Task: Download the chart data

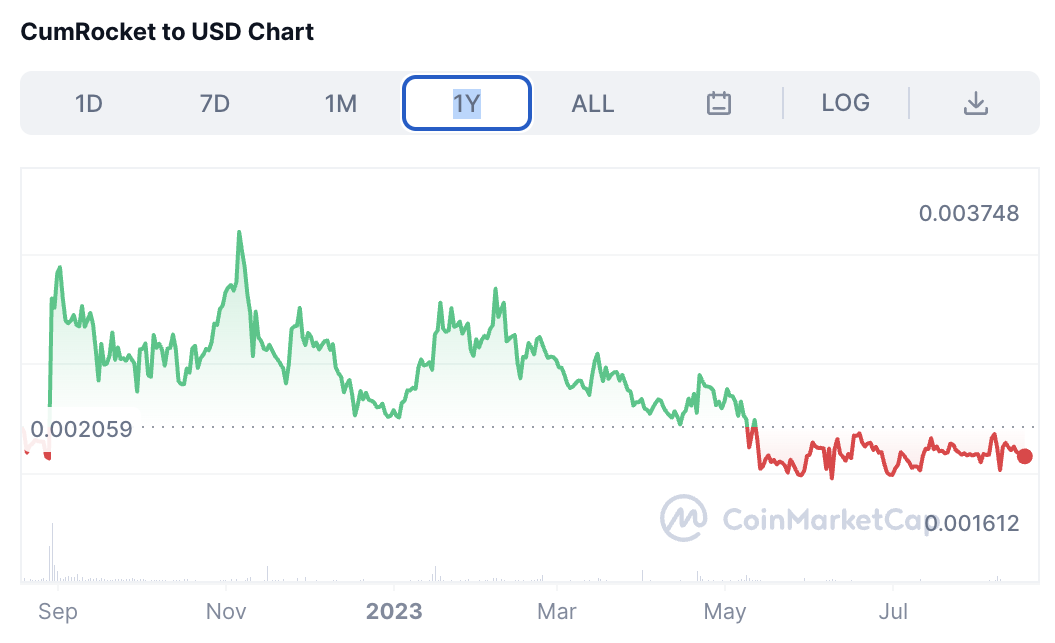Action: (975, 103)
